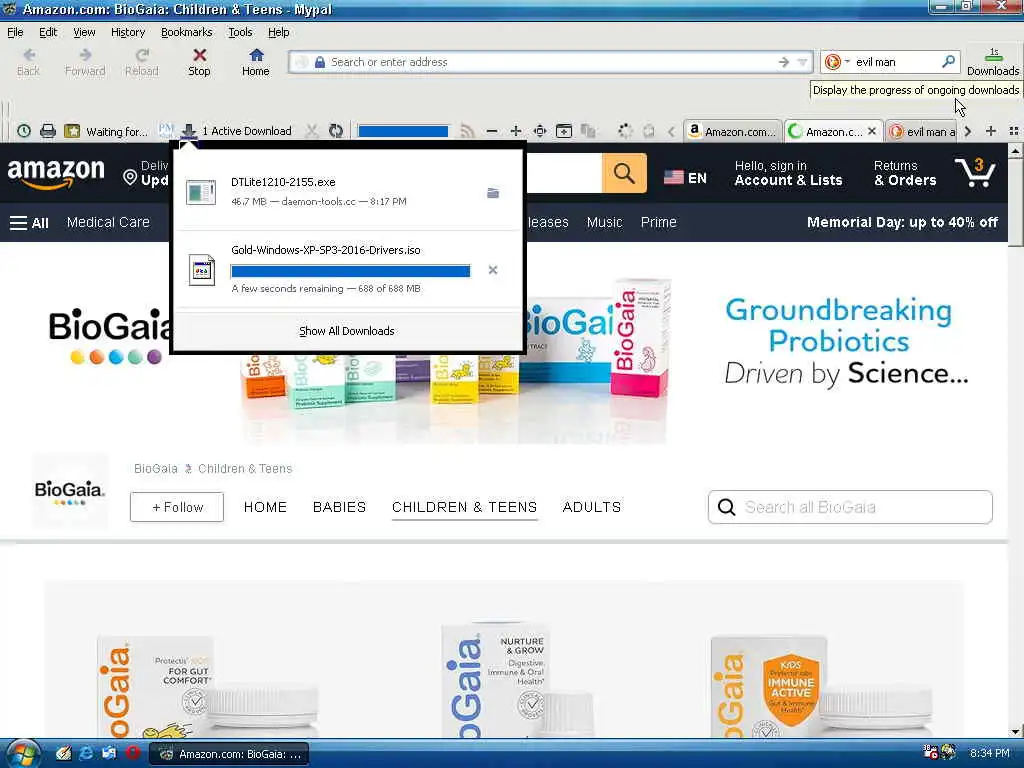
Task: Close the active Amazon.c... tab
Action: (x=871, y=131)
